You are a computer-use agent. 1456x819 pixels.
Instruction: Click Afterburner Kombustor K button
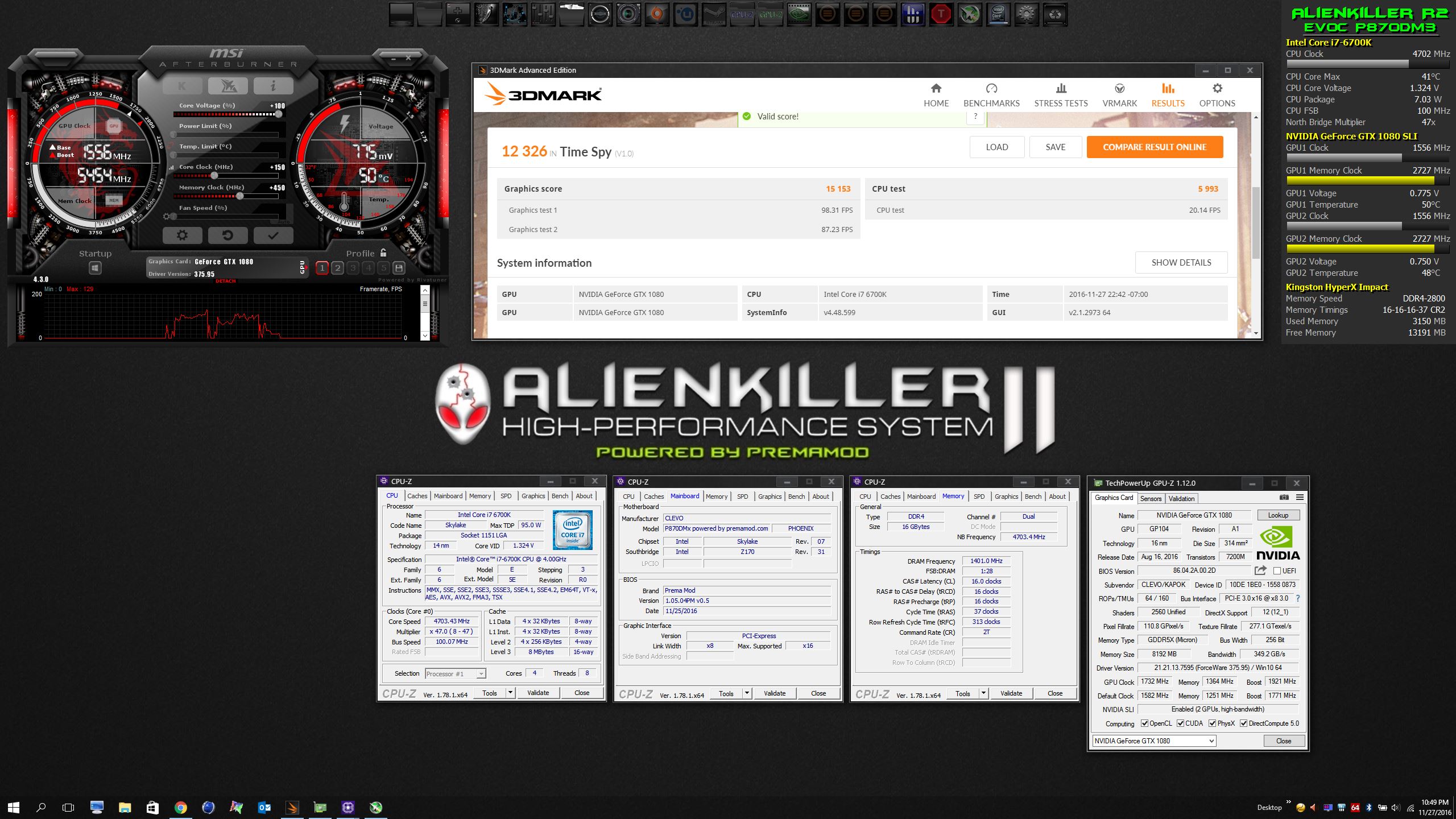click(182, 86)
